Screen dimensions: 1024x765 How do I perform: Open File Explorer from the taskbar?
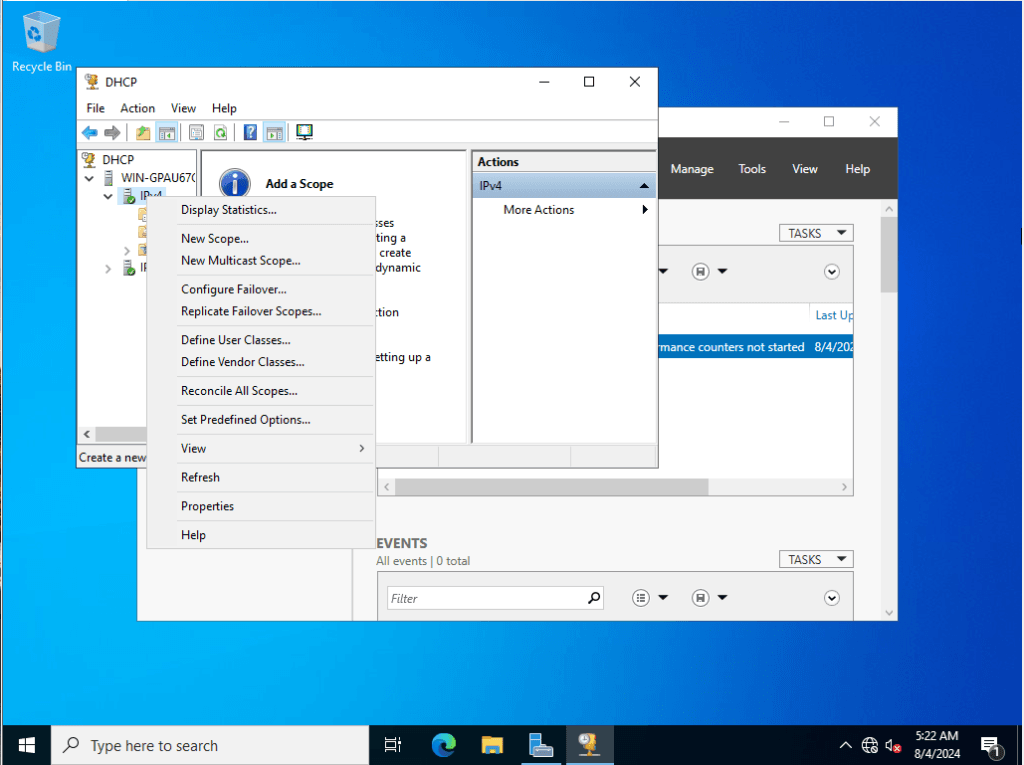(492, 745)
